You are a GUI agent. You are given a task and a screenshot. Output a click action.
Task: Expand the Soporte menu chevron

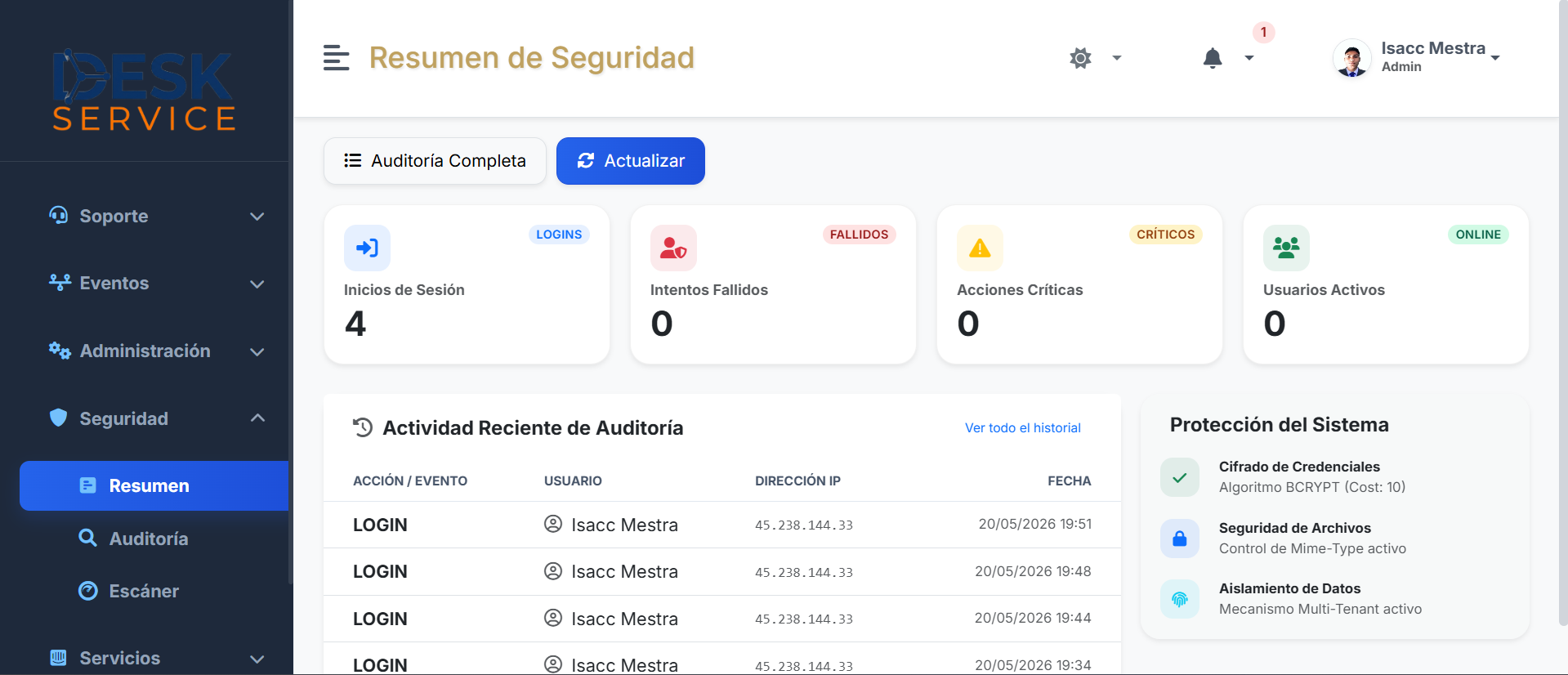click(x=257, y=217)
